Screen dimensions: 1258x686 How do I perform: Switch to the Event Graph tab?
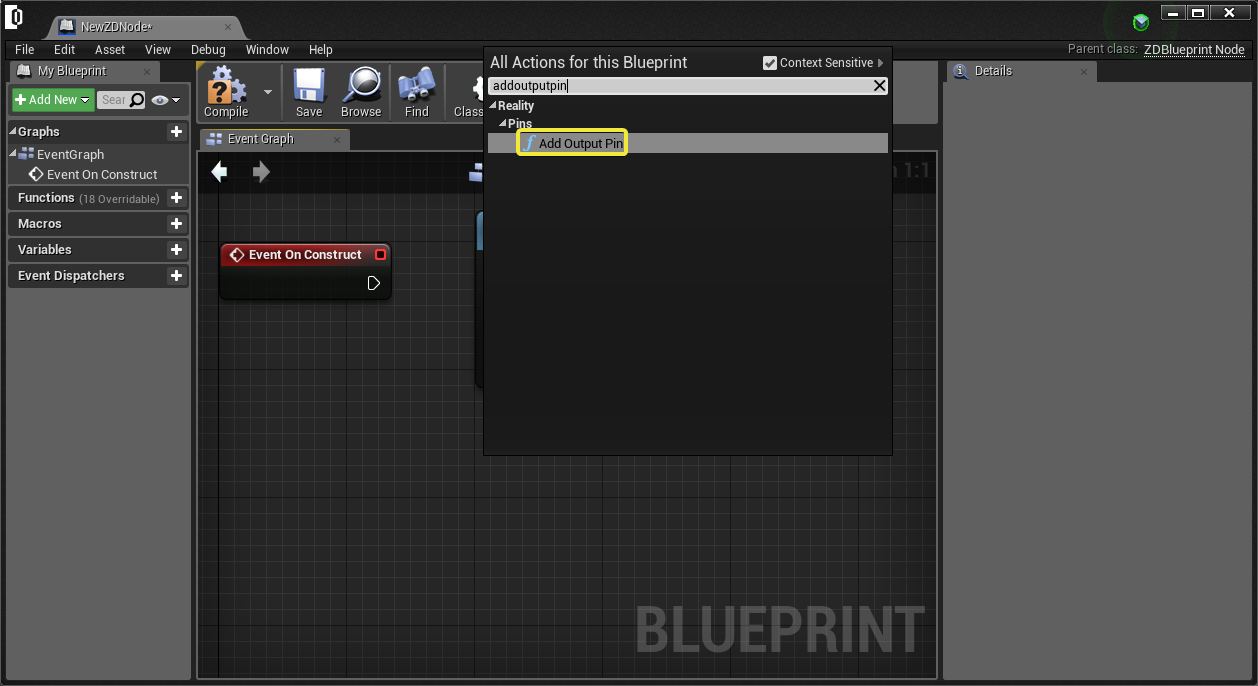(x=260, y=139)
